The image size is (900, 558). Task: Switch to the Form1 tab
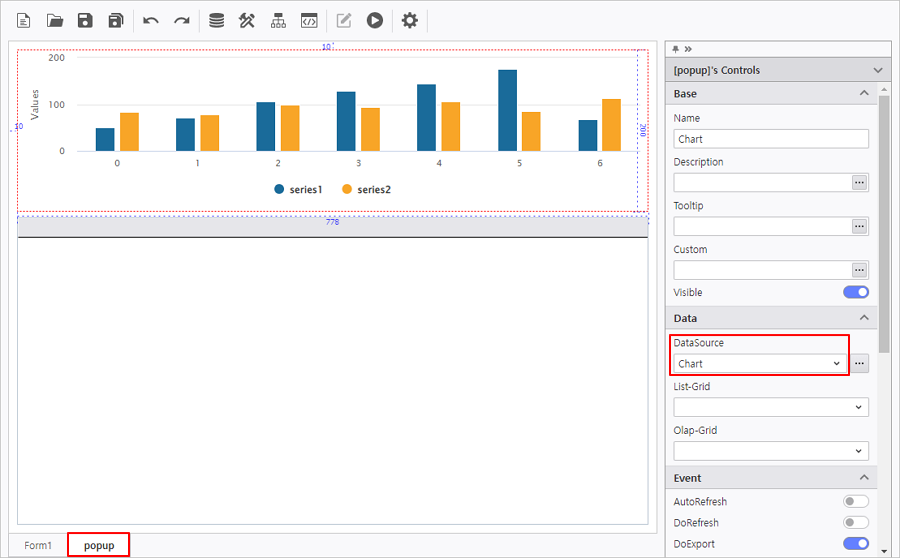click(x=38, y=545)
